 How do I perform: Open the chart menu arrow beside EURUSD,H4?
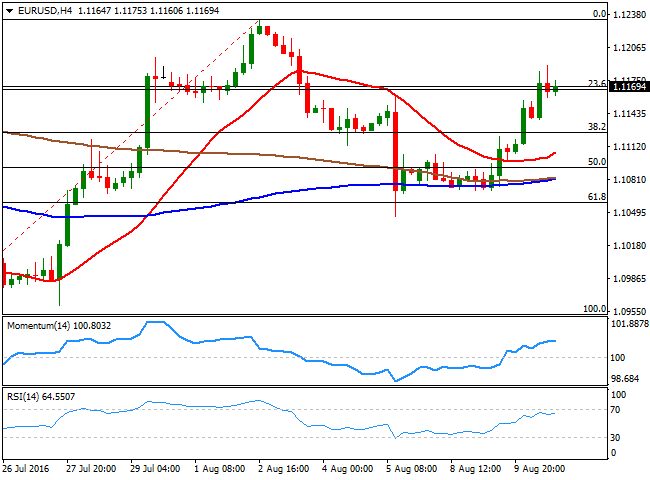click(9, 11)
